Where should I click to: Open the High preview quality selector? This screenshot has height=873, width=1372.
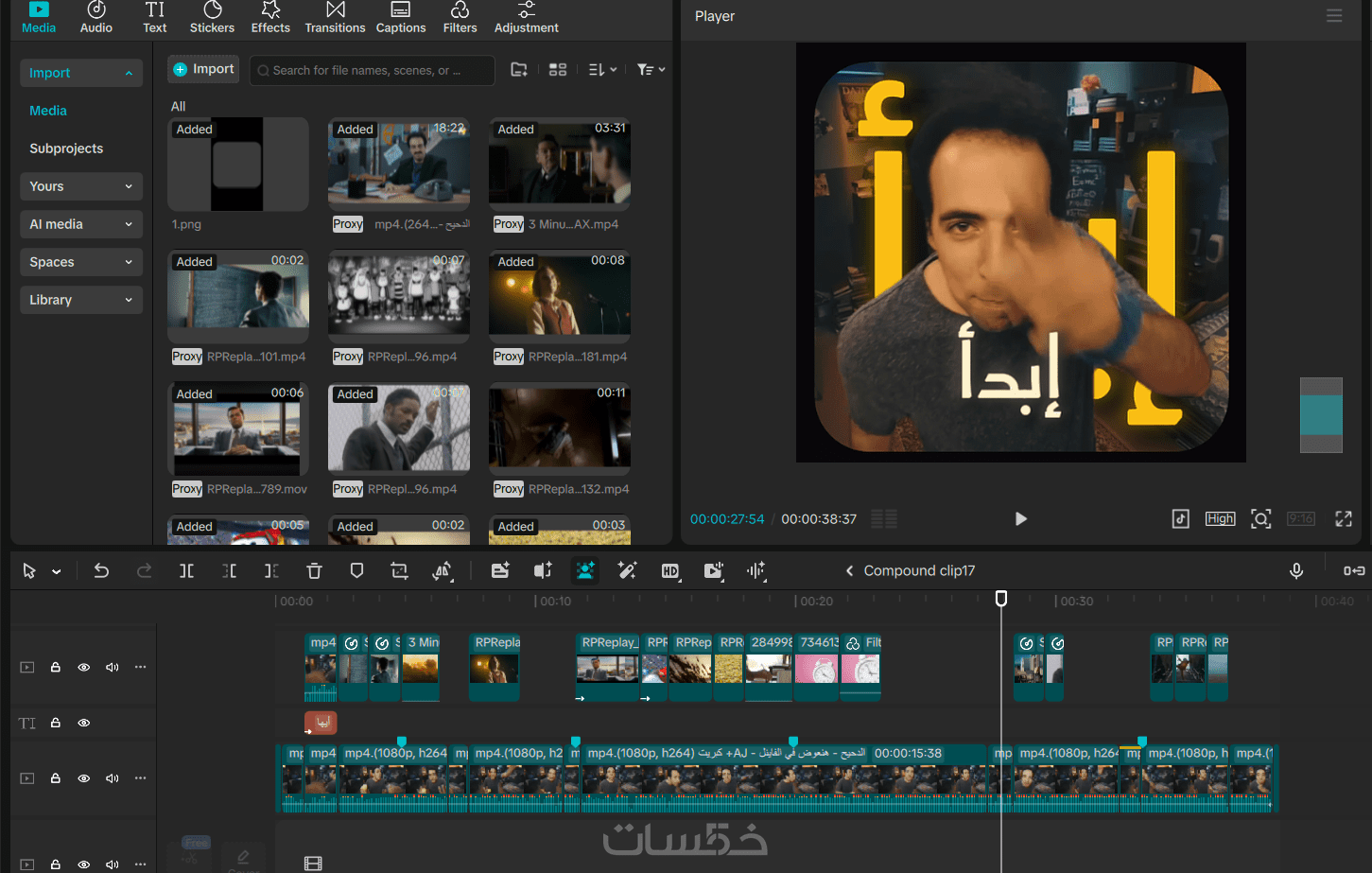tap(1220, 518)
